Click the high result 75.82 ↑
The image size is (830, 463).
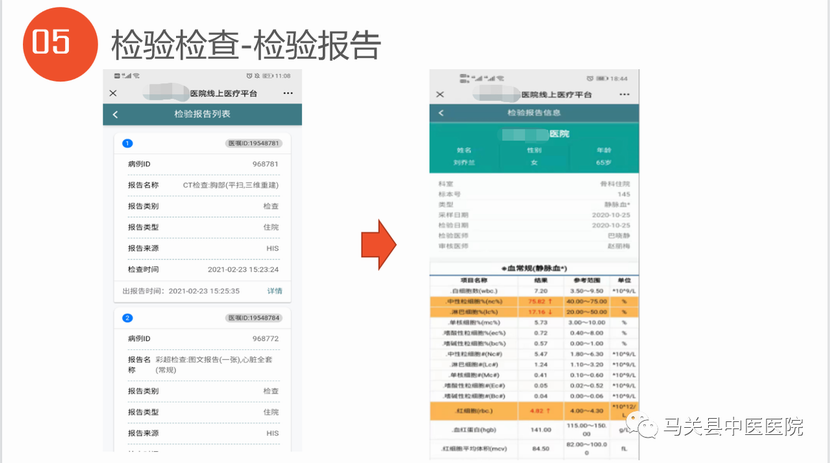540,302
